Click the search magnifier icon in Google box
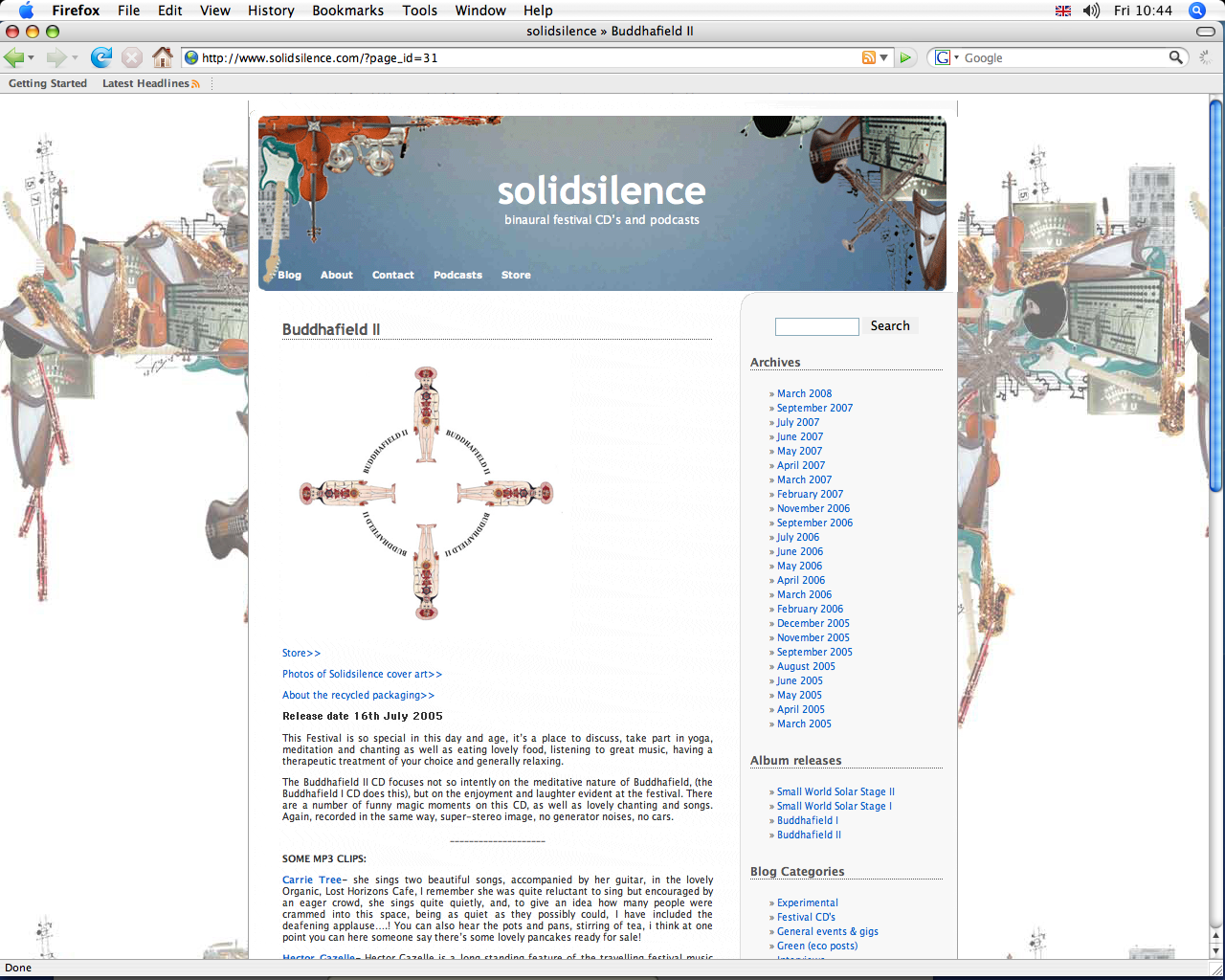The width and height of the screenshot is (1225, 980). 1175,57
